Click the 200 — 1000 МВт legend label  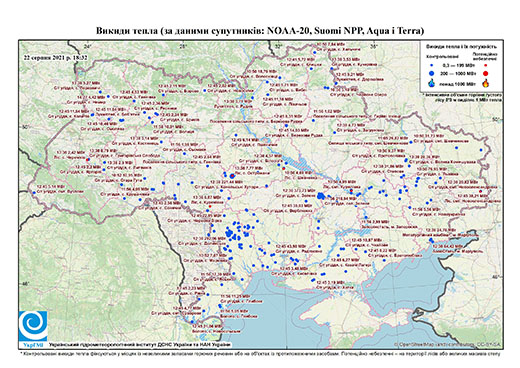click(x=458, y=73)
